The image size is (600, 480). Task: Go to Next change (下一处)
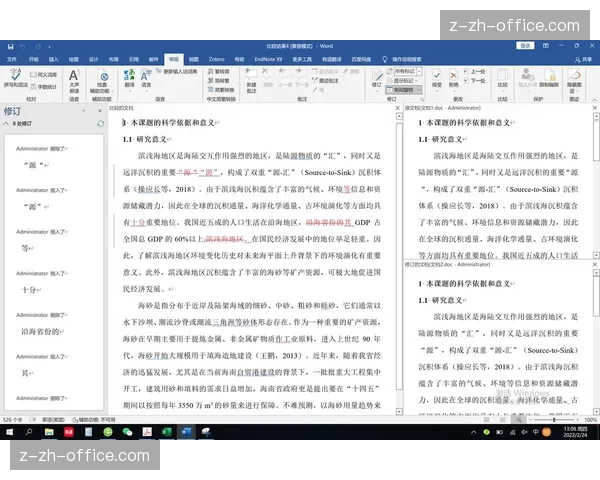[474, 81]
